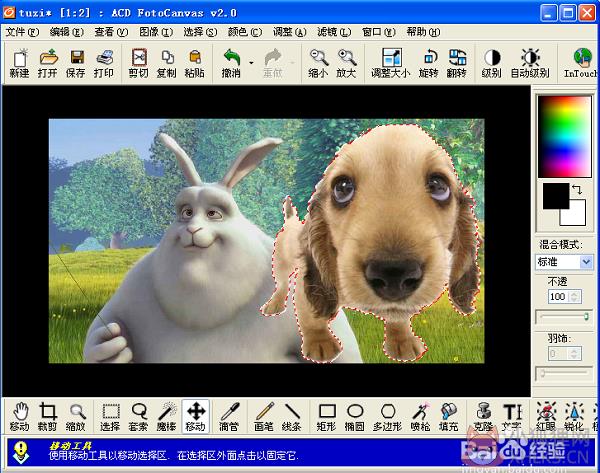This screenshot has height=473, width=600.
Task: Open a file with 打开 icon
Action: click(x=48, y=63)
